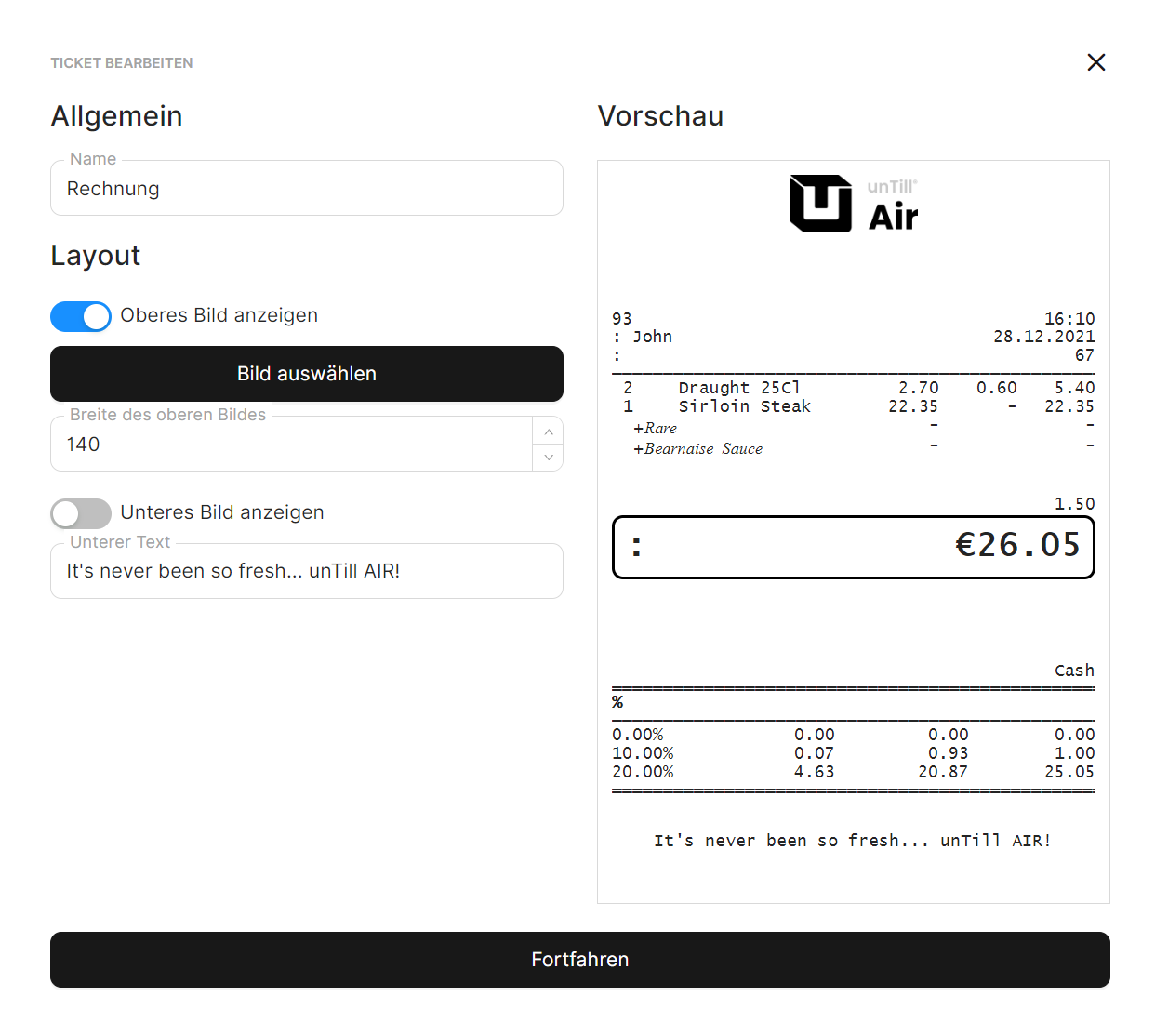
Task: Decrease the upper image width value
Action: point(548,458)
